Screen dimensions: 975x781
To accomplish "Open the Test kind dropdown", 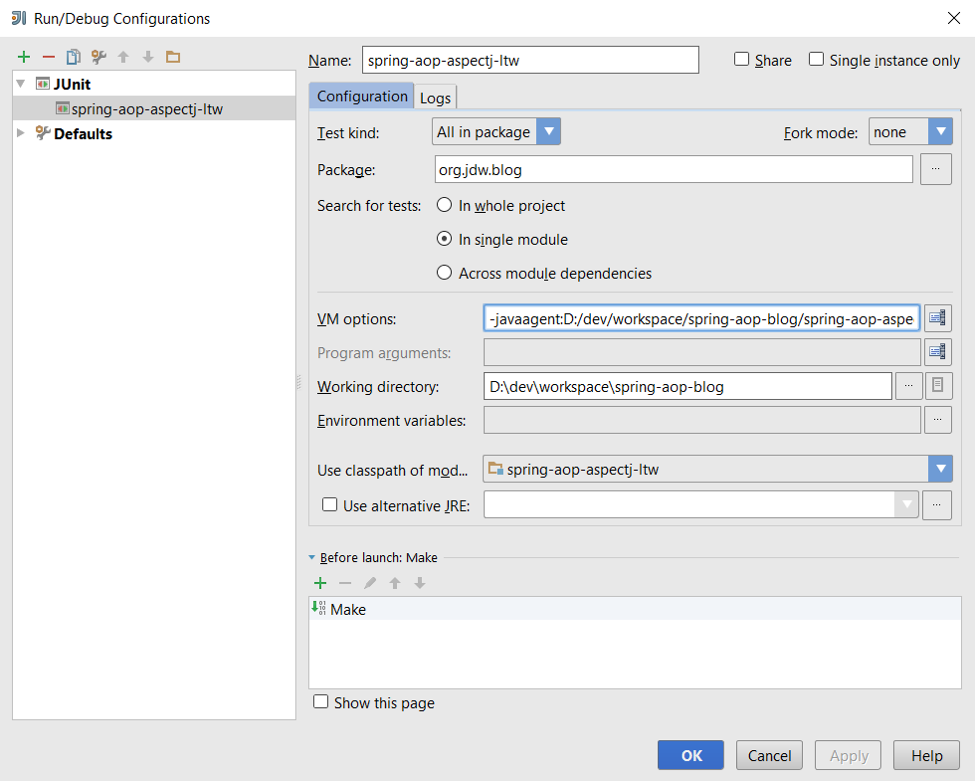I will (x=496, y=131).
